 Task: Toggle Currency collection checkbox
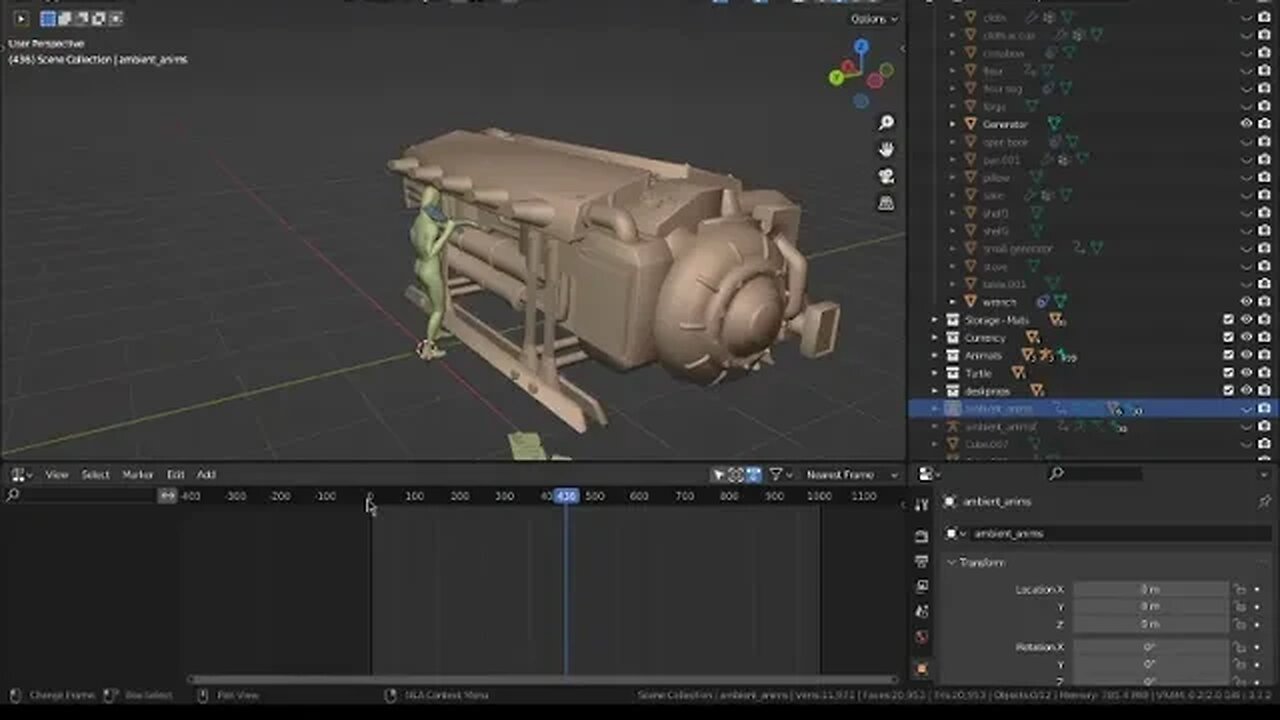pos(1229,338)
